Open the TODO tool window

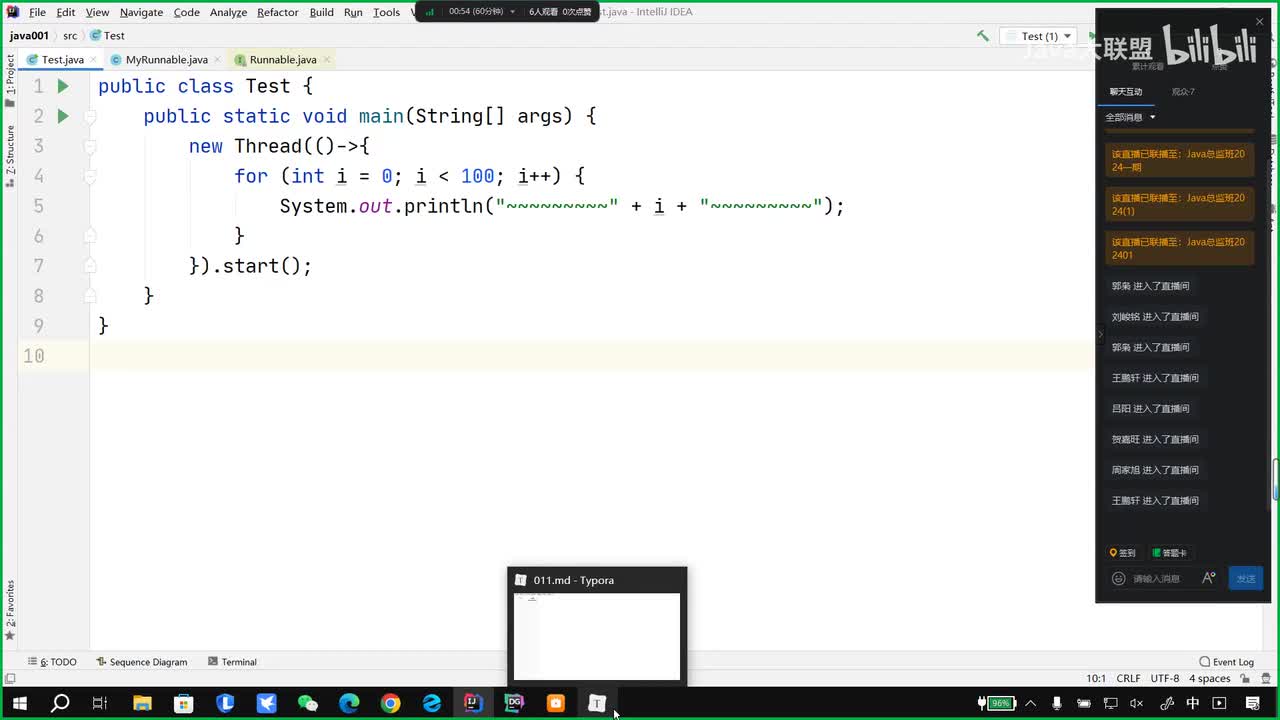(52, 662)
